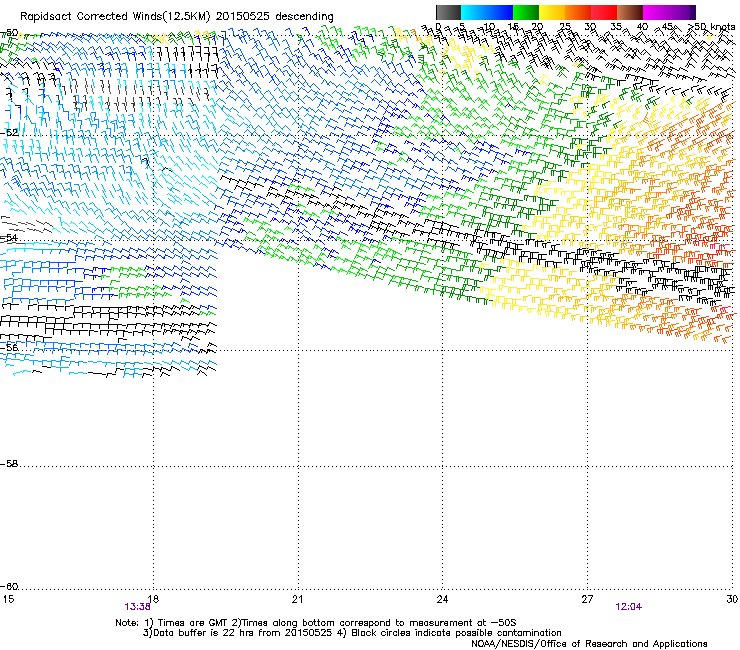This screenshot has height=650, width=740.
Task: Click the latitude axis label -52
Action: pos(9,133)
